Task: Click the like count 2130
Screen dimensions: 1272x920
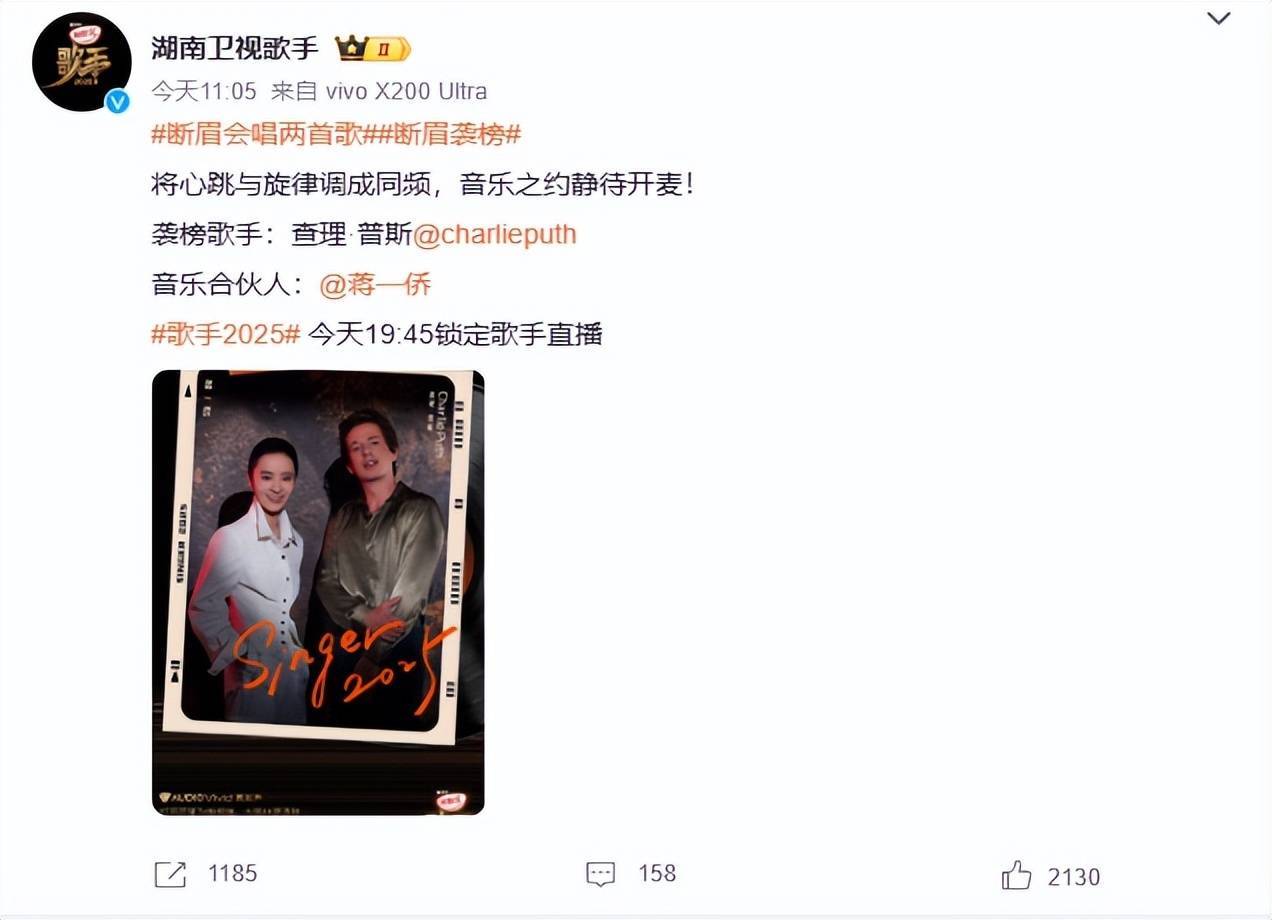Action: pos(1074,877)
